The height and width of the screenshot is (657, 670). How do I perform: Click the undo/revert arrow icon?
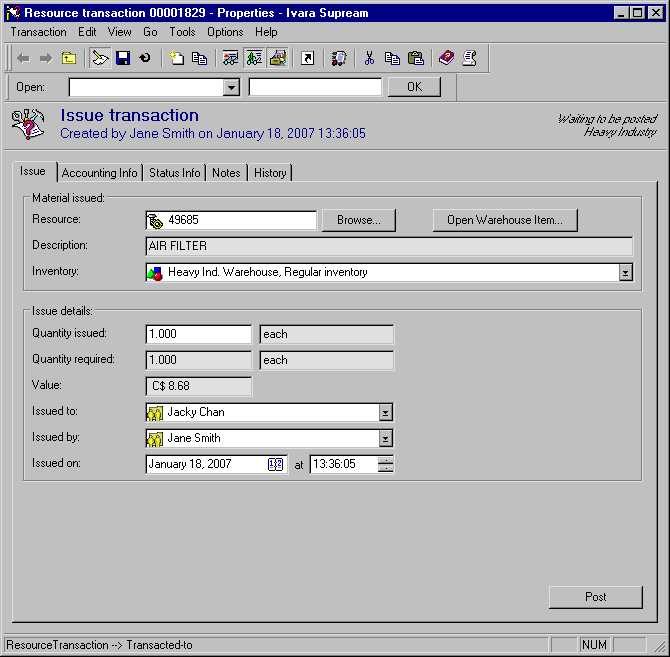tap(145, 58)
